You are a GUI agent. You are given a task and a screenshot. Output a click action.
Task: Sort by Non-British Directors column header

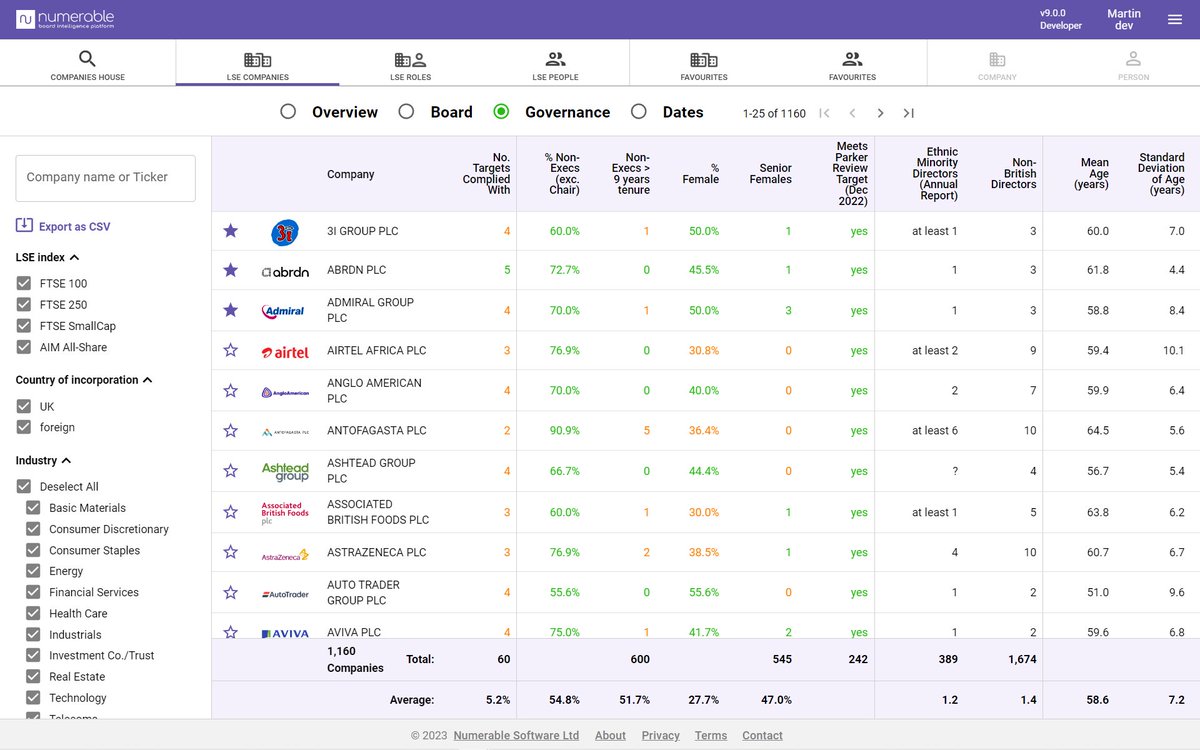pos(1014,174)
